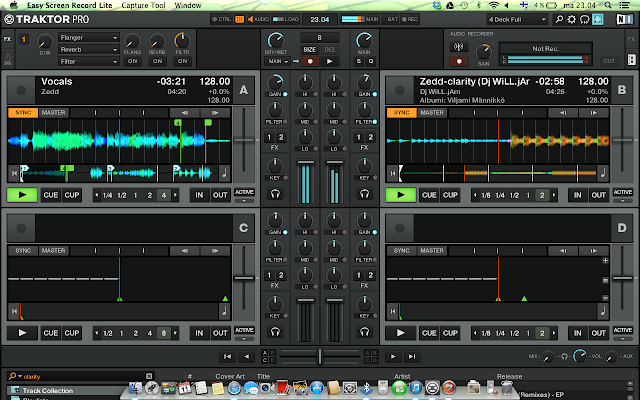Click Deck B key lock note icon
This screenshot has width=640, height=400.
pos(603,173)
